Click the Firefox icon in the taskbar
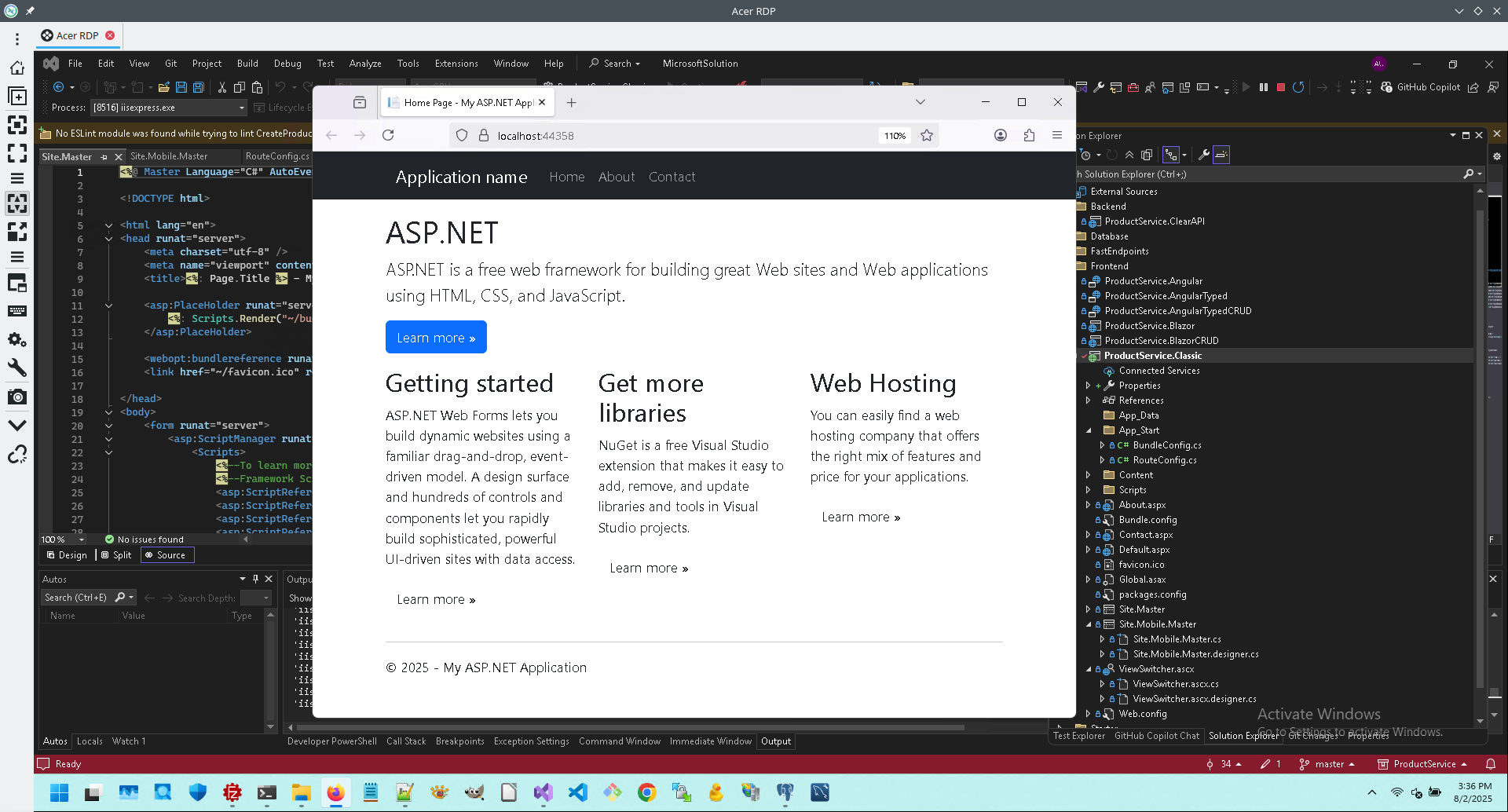This screenshot has width=1508, height=812. [x=336, y=792]
